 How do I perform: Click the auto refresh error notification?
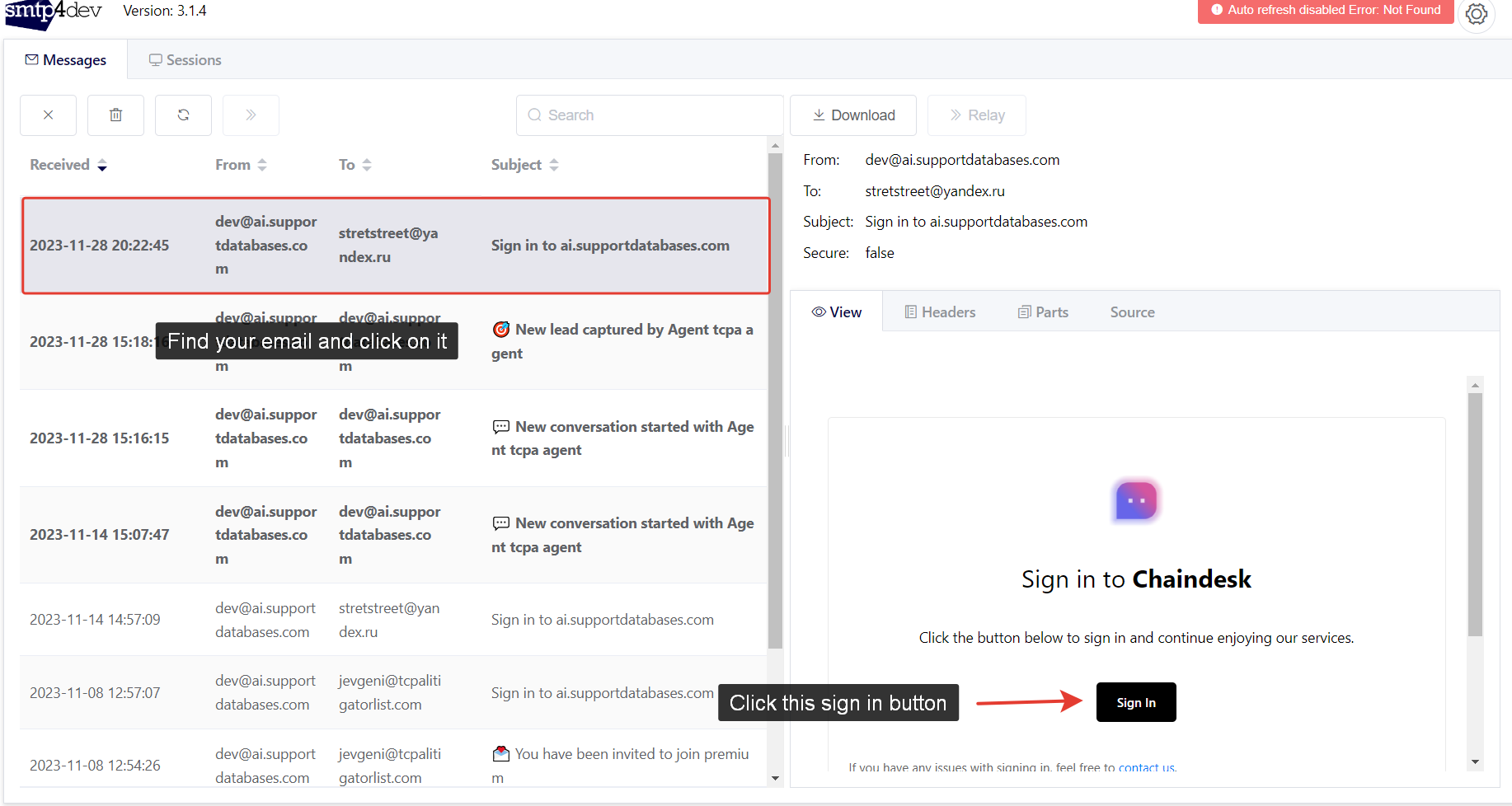[1325, 11]
